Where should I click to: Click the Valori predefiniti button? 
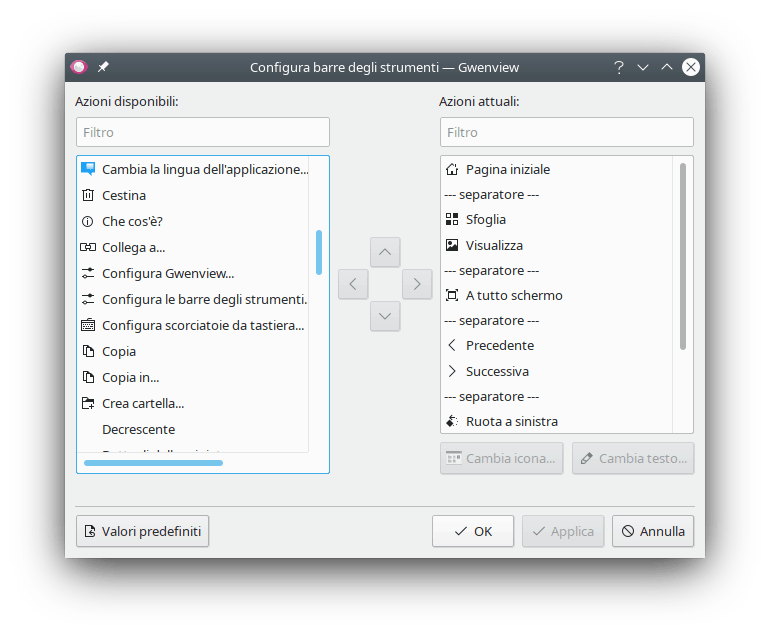pyautogui.click(x=142, y=531)
